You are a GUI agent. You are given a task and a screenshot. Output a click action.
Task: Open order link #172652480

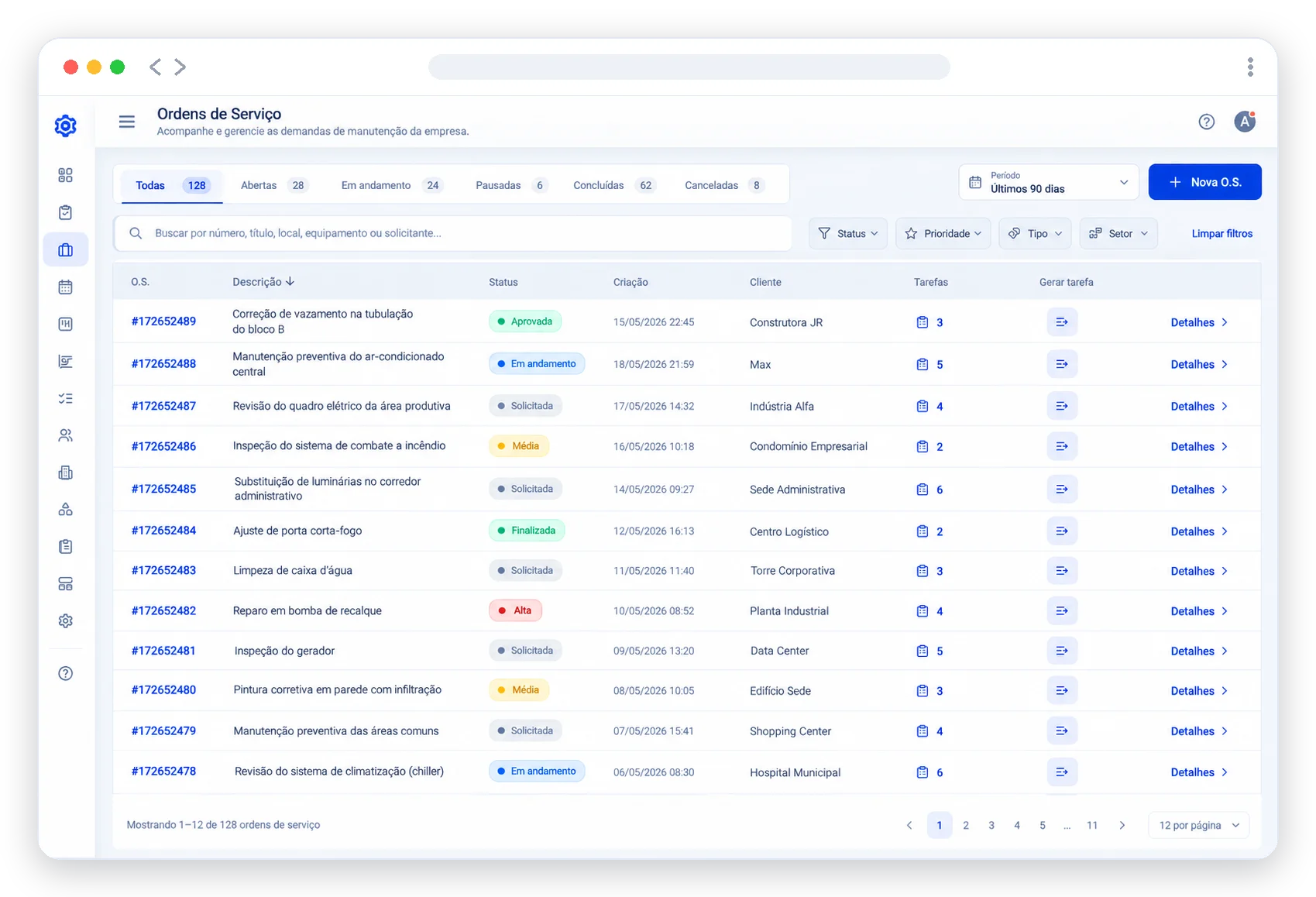pyautogui.click(x=163, y=690)
